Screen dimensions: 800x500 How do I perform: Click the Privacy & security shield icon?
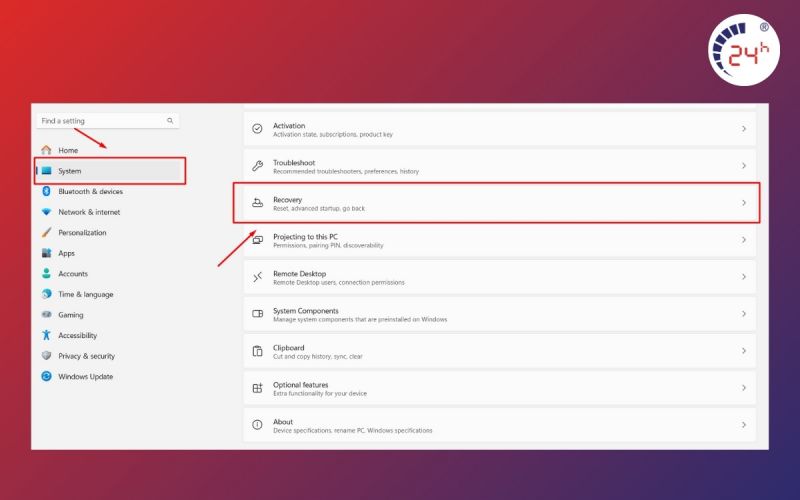pyautogui.click(x=46, y=356)
